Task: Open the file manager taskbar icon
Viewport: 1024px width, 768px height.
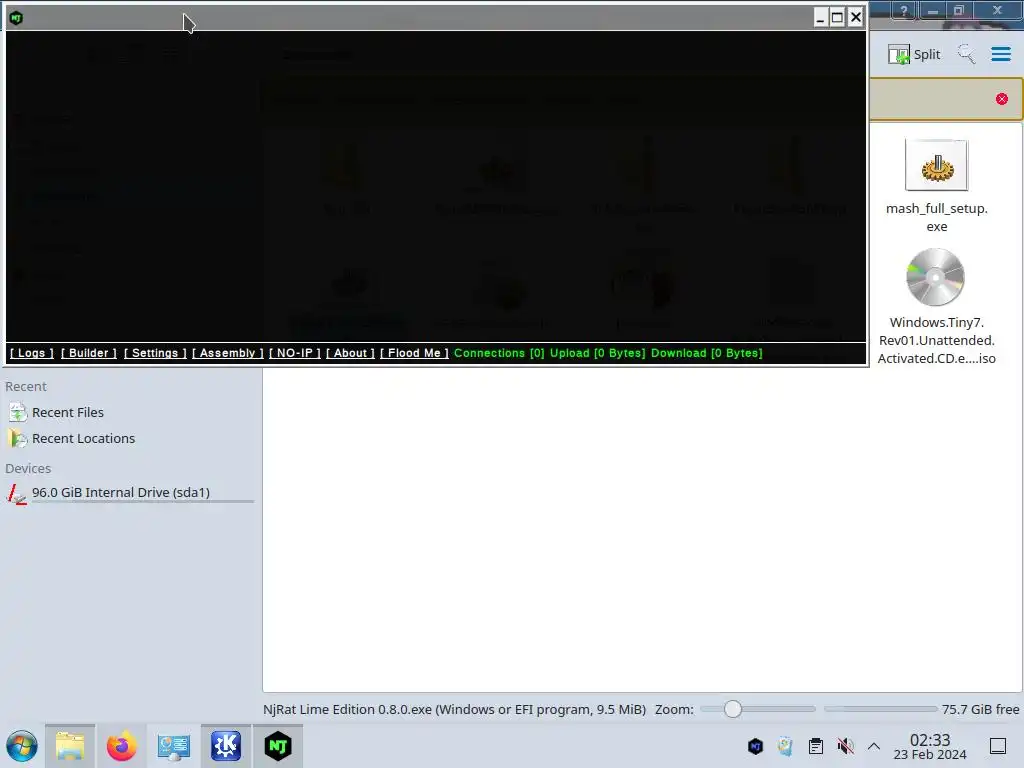Action: [x=70, y=746]
